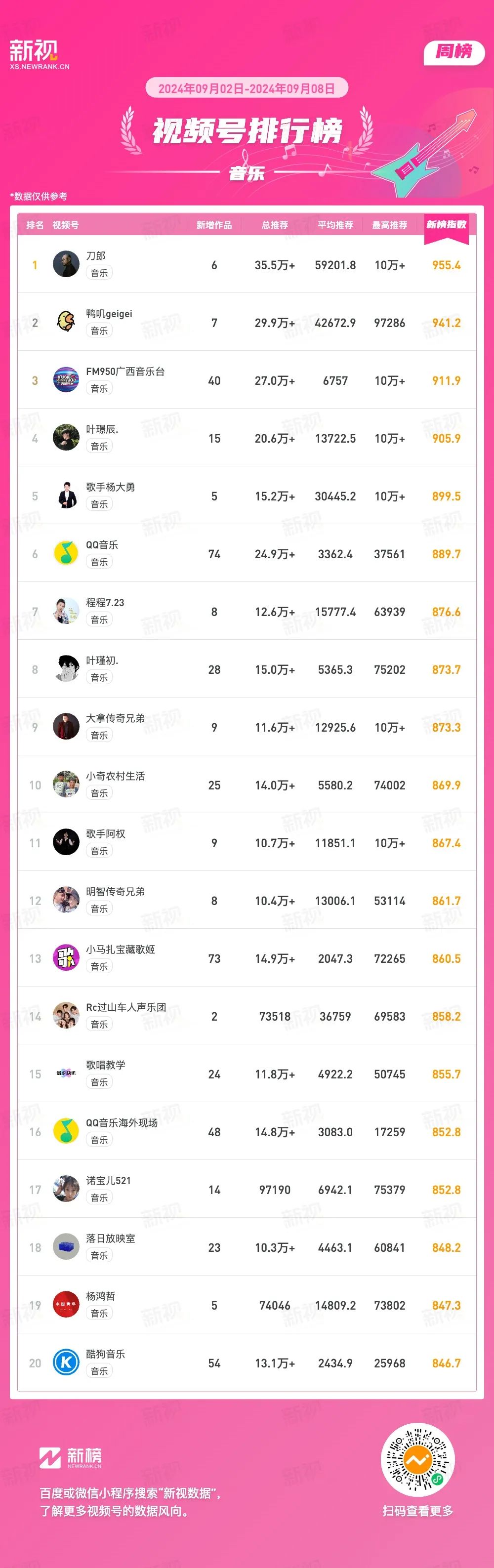This screenshot has height=1568, width=494.
Task: Sort by 总推荐 column header
Action: [275, 225]
